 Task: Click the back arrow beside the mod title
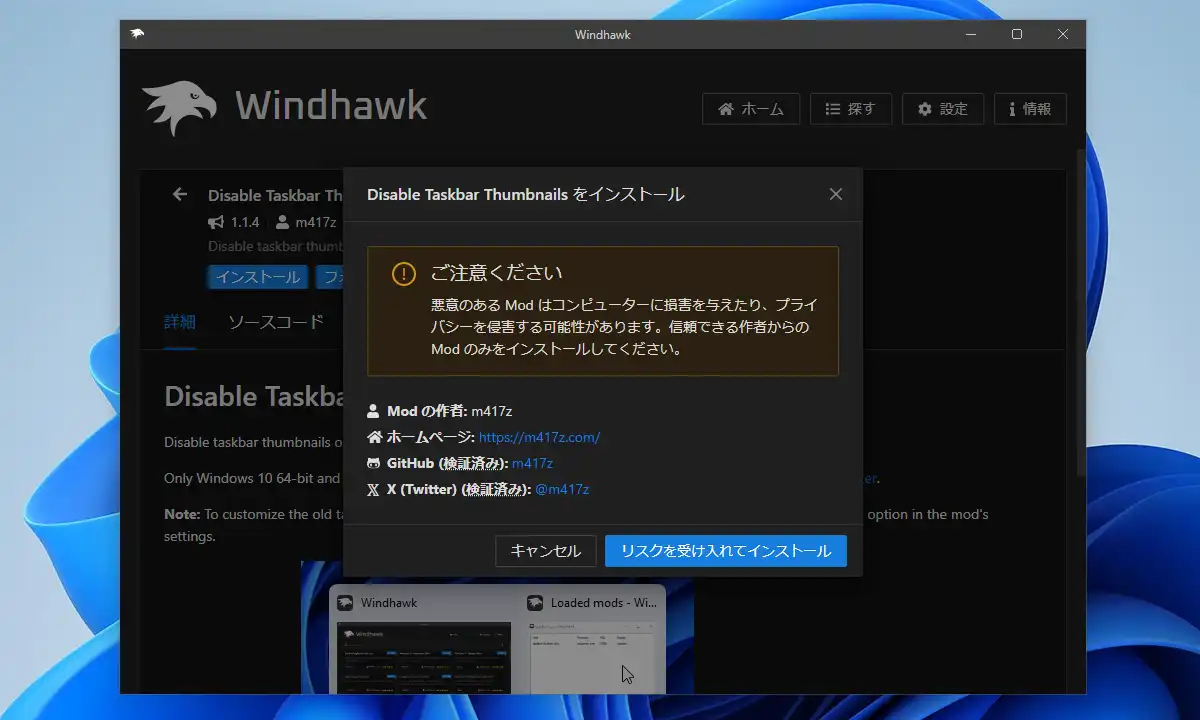pyautogui.click(x=180, y=194)
